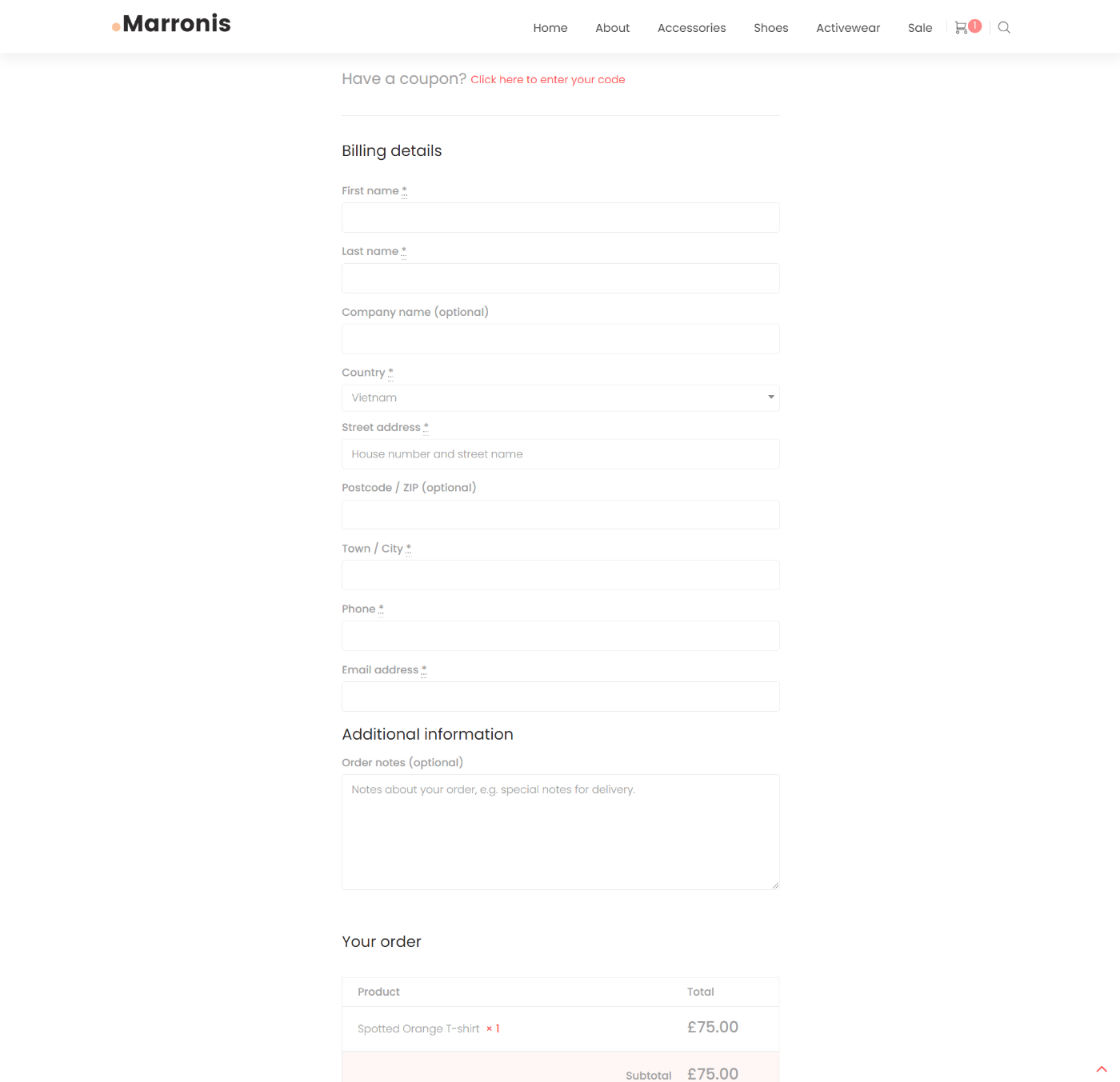Click the Email address input field

click(560, 696)
